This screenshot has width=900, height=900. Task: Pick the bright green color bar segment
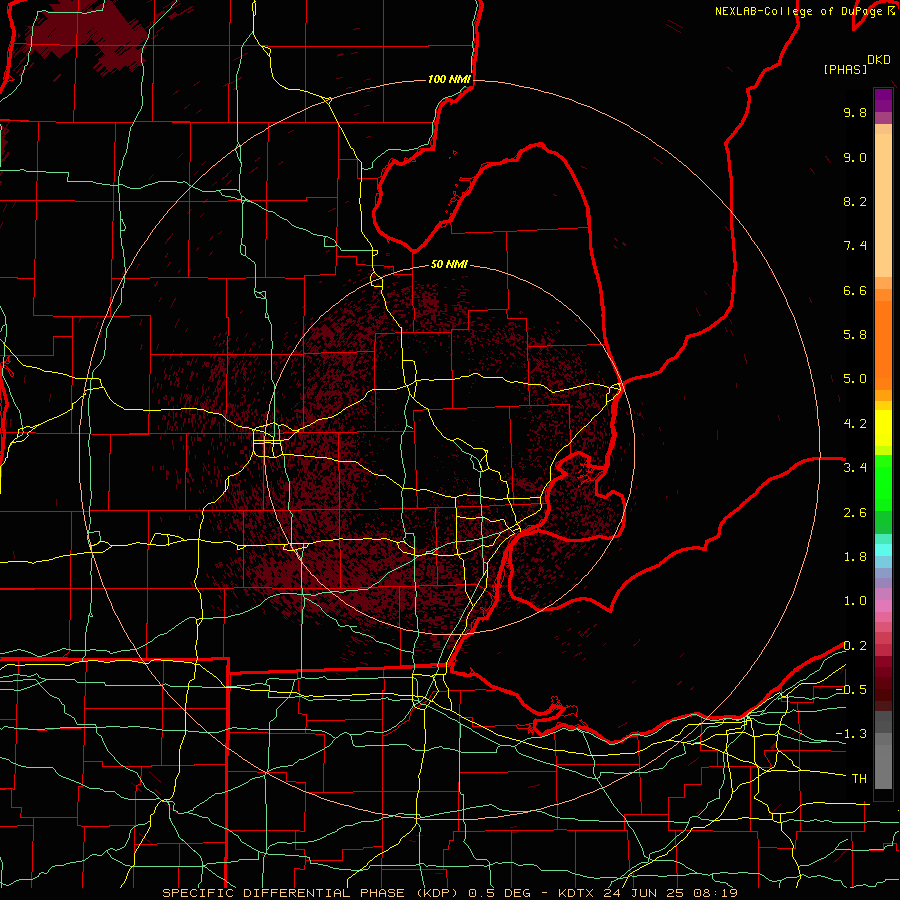(x=883, y=482)
